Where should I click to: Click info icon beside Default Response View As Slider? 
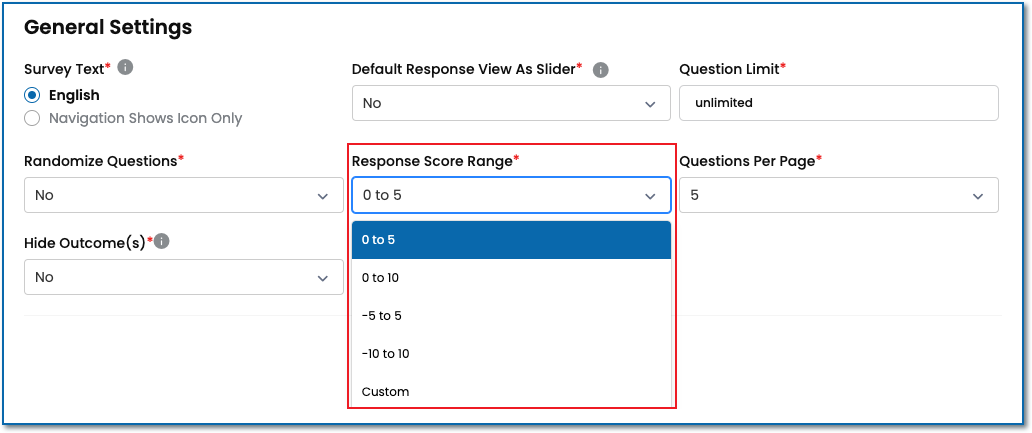click(600, 70)
